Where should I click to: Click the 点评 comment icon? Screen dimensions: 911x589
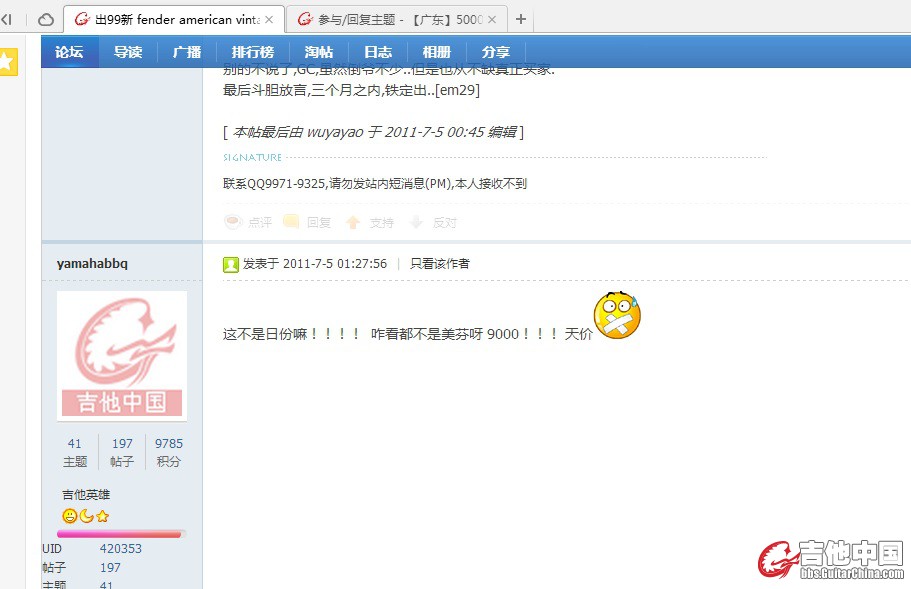[x=233, y=222]
